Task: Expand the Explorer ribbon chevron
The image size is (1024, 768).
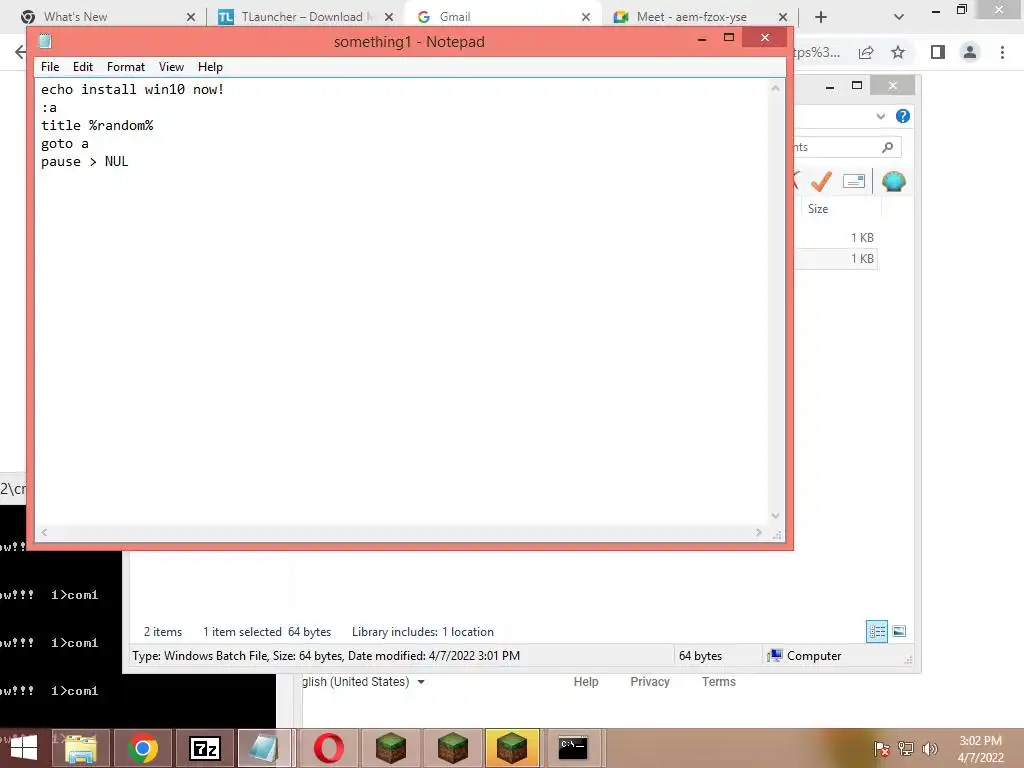Action: 880,116
